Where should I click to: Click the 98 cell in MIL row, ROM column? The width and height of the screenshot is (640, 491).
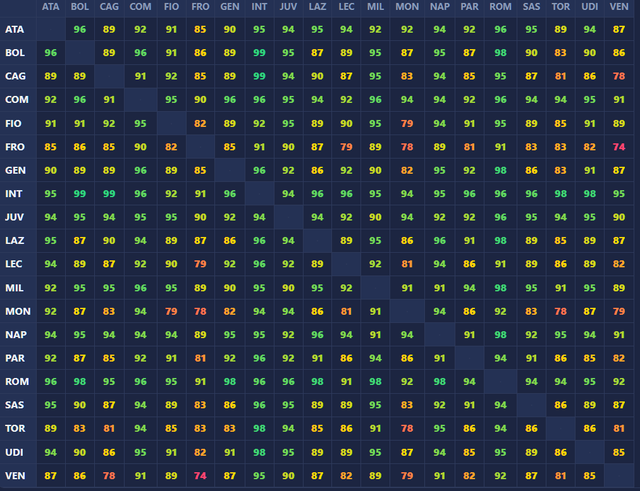[x=500, y=288]
